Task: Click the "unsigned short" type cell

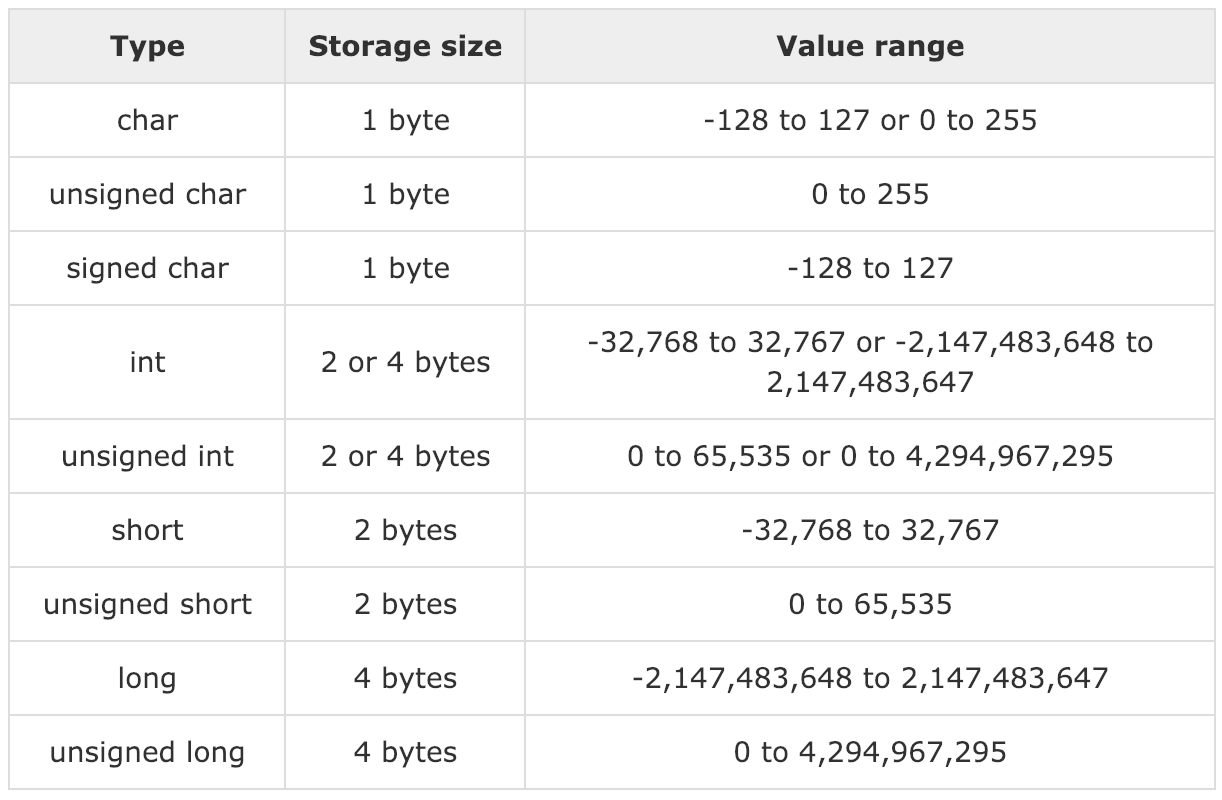Action: click(x=148, y=604)
